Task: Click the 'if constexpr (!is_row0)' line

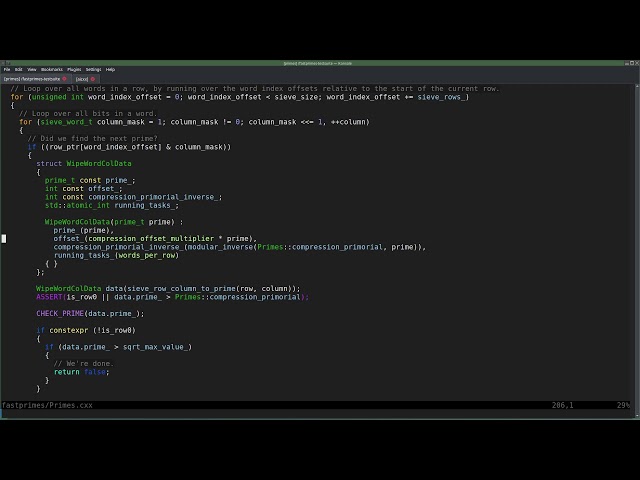Action: (x=86, y=330)
